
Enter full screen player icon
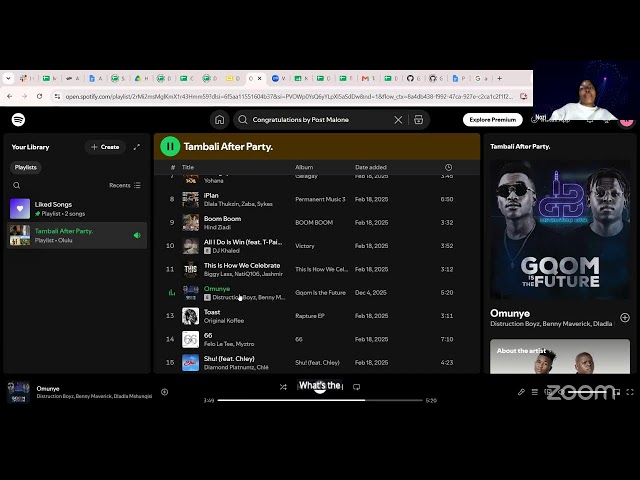pyautogui.click(x=630, y=392)
